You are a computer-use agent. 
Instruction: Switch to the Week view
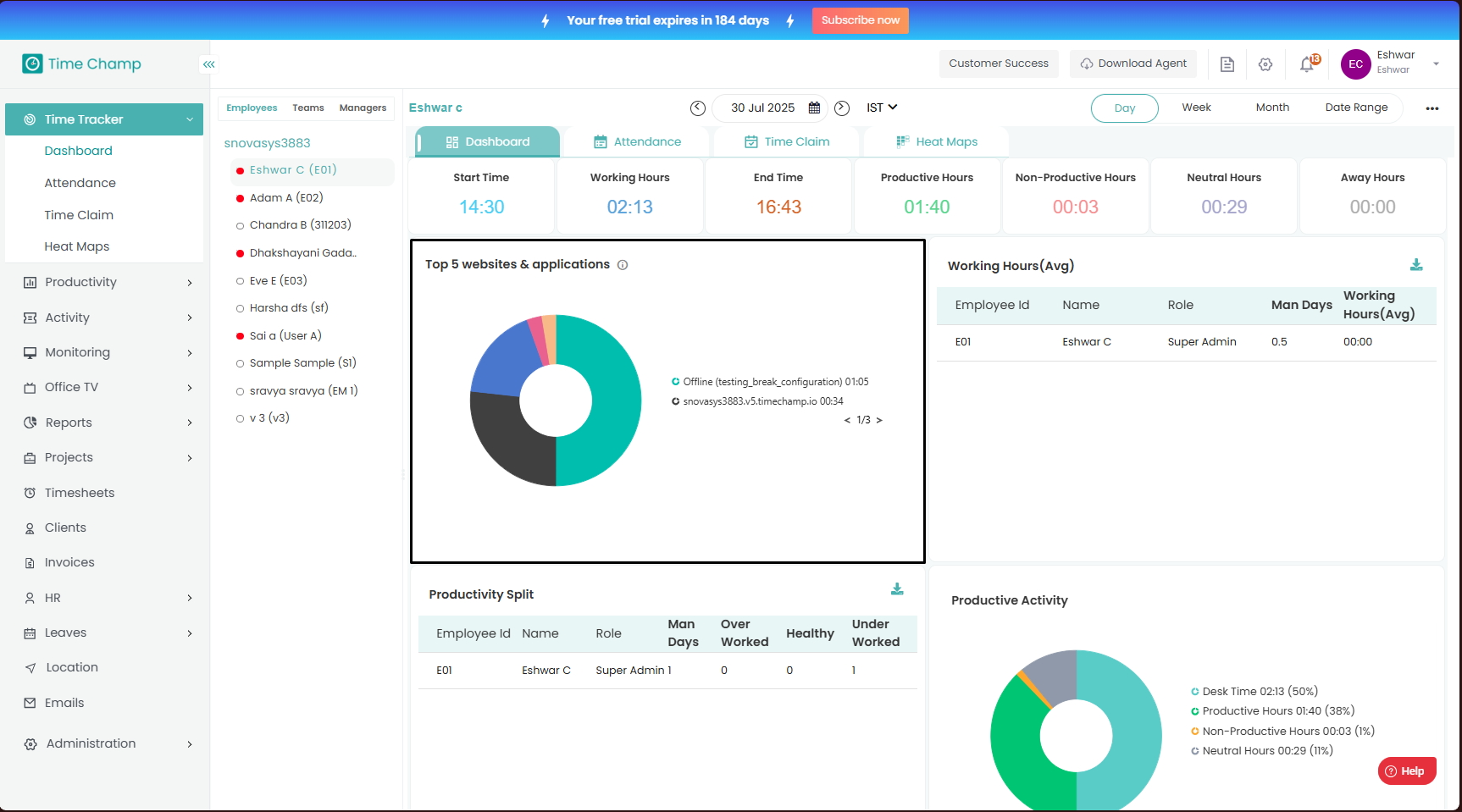(1196, 108)
